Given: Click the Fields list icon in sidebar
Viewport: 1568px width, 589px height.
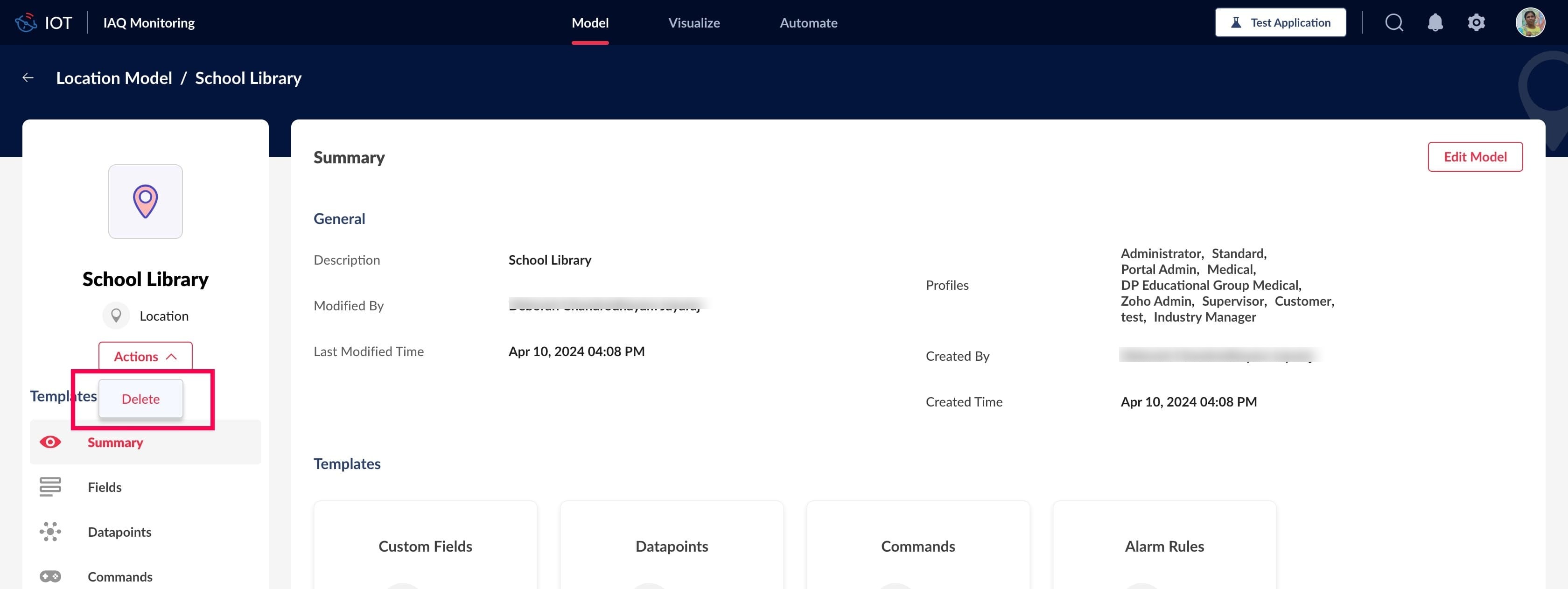Looking at the screenshot, I should click(50, 487).
